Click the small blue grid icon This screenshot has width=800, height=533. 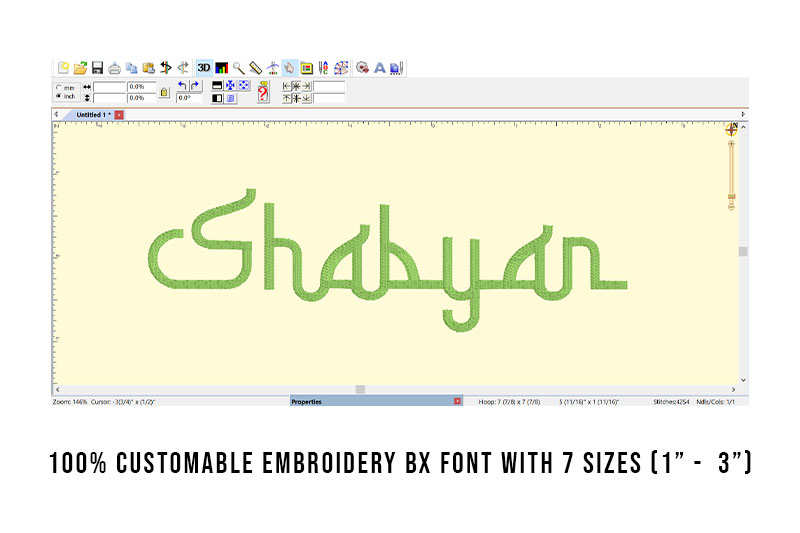click(231, 98)
